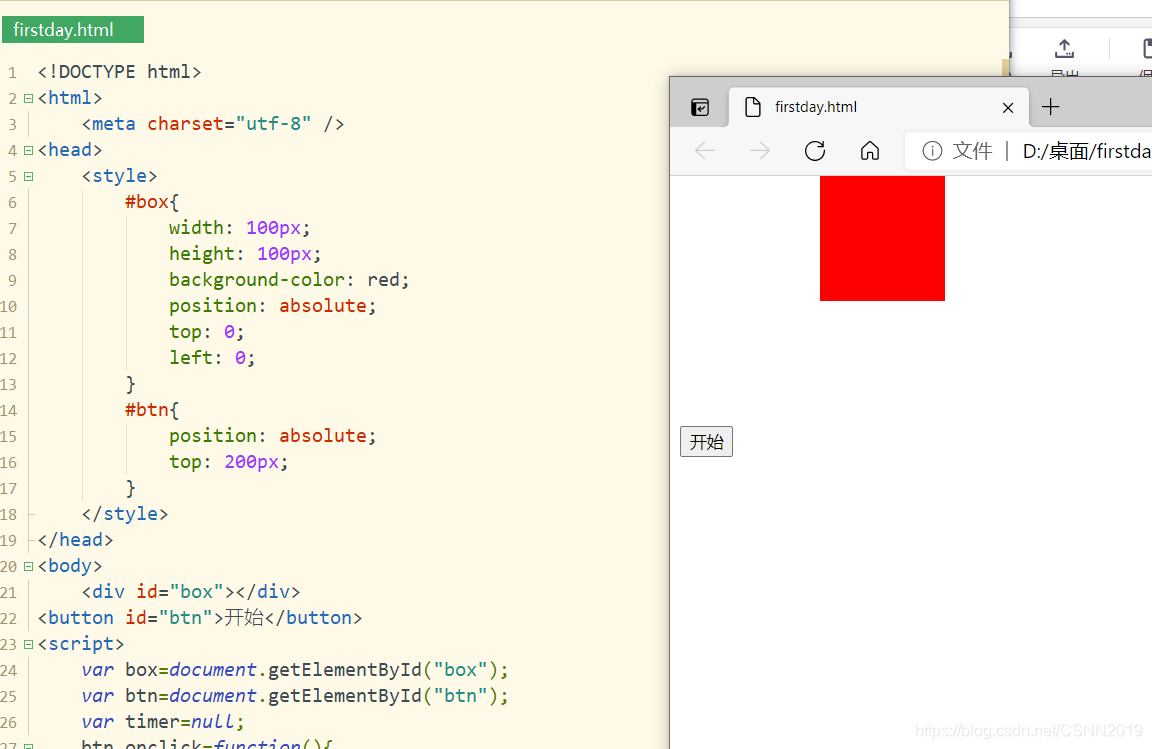Click the page file icon on browser tab
The width and height of the screenshot is (1152, 749).
752,107
